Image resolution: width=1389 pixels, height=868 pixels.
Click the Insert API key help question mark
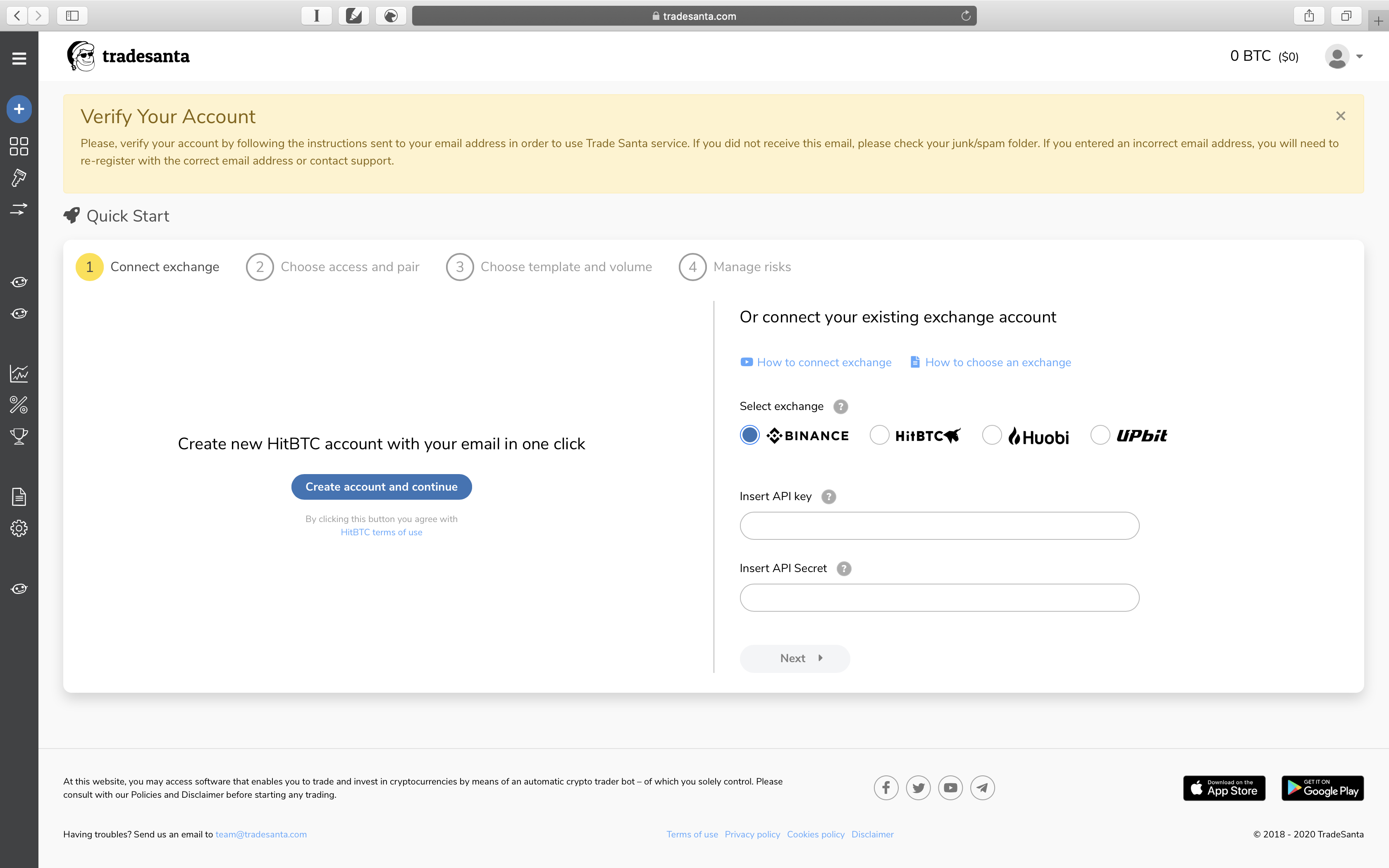828,496
